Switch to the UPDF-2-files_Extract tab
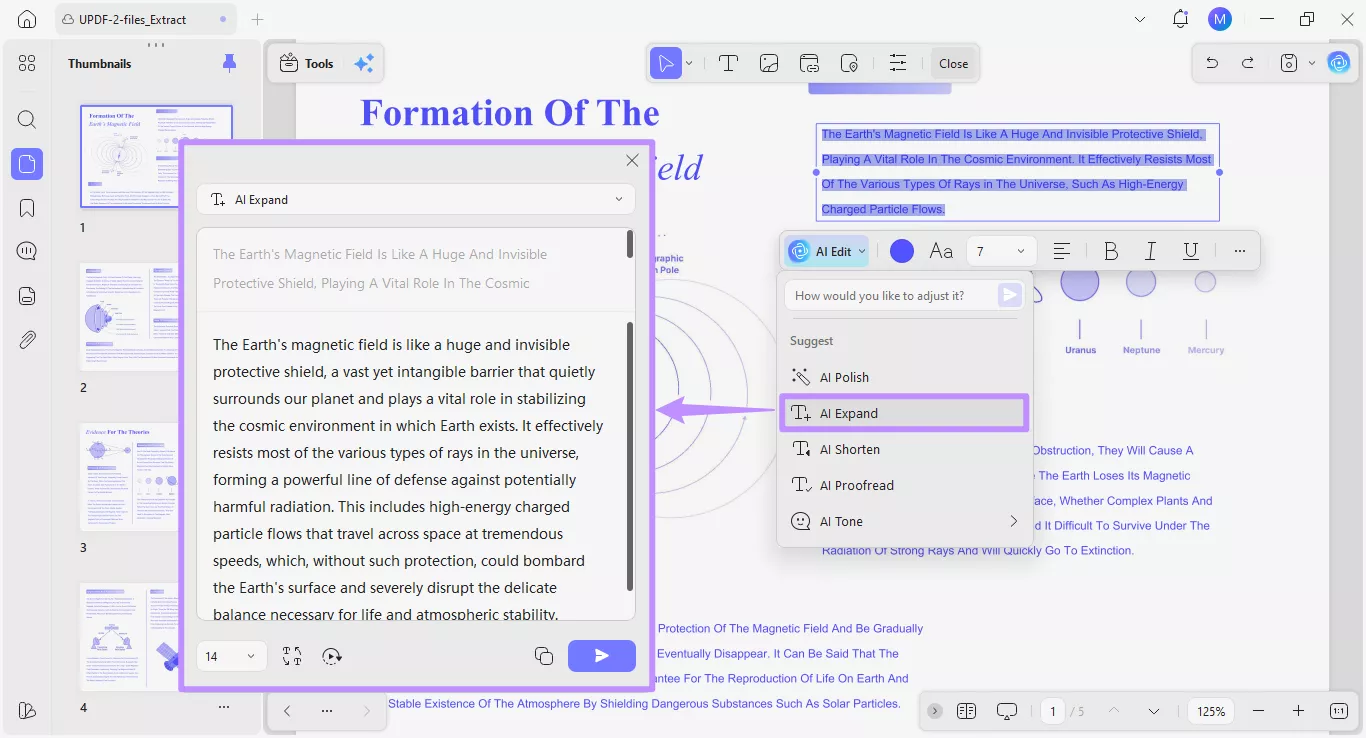The width and height of the screenshot is (1366, 738). tap(146, 19)
